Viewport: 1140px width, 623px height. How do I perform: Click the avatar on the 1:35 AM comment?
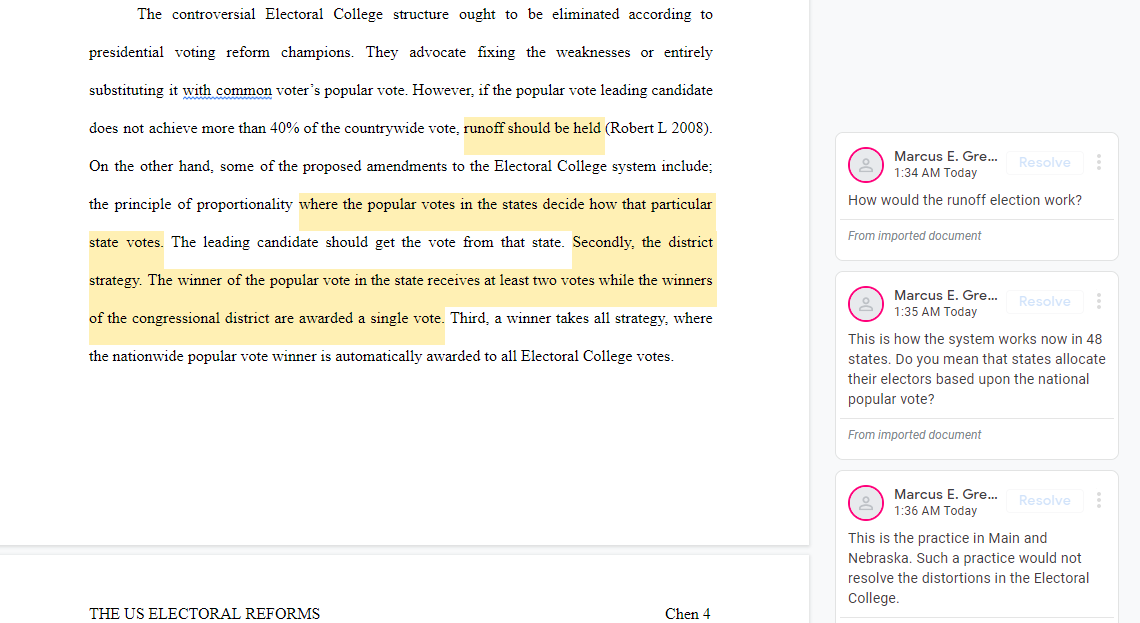(x=866, y=304)
